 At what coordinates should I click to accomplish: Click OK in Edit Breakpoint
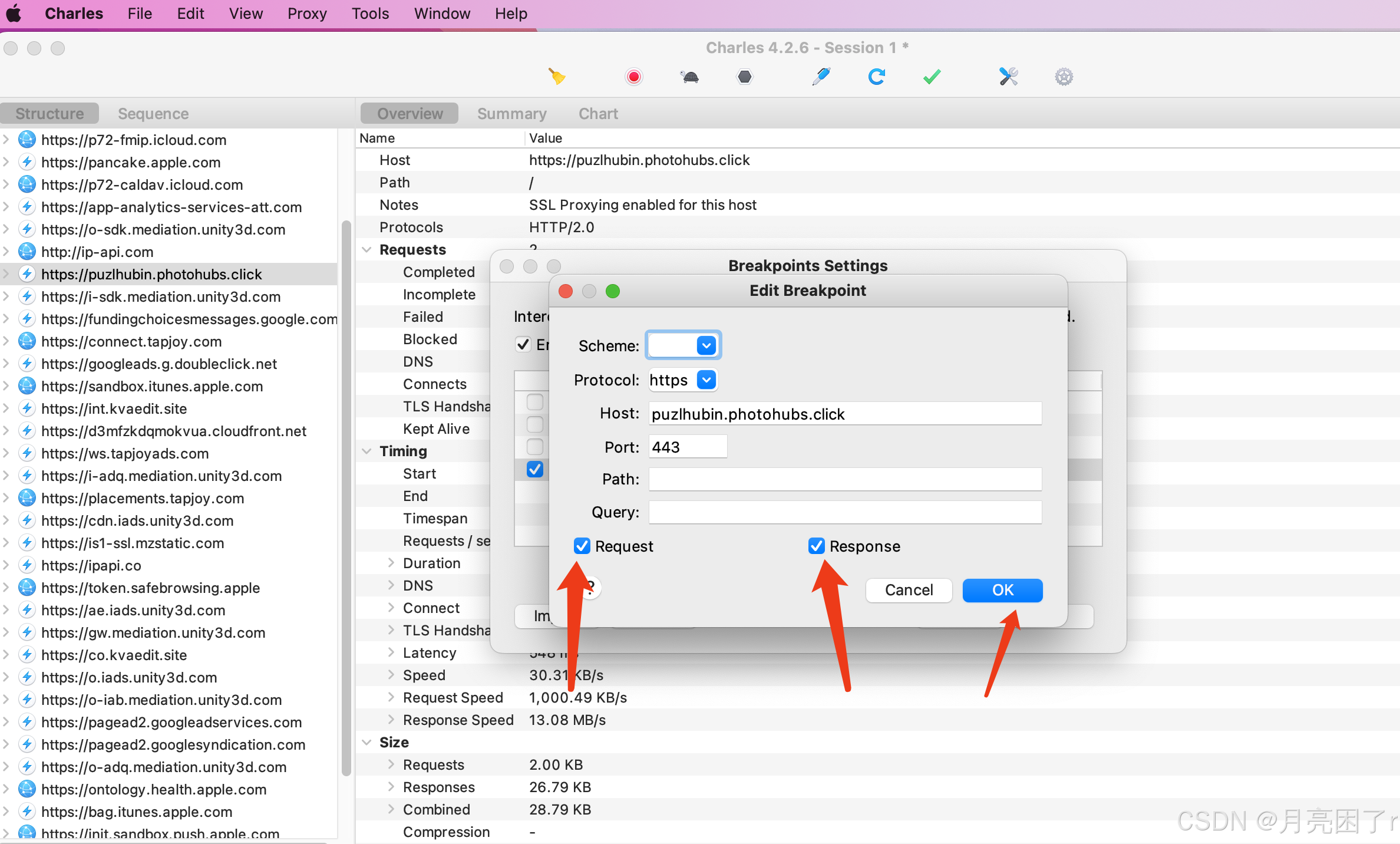[x=1002, y=590]
